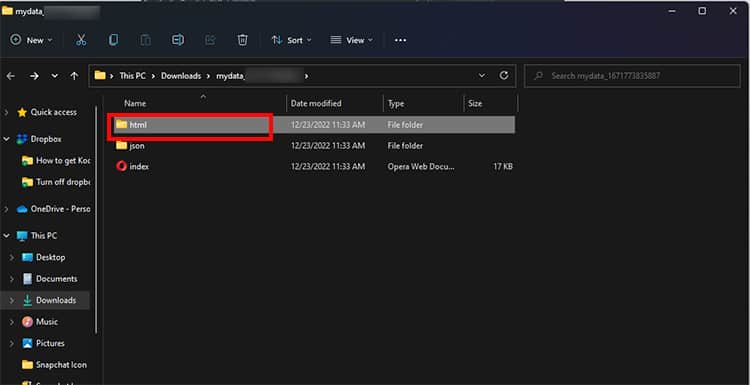Click the Delete trash icon

tap(243, 40)
